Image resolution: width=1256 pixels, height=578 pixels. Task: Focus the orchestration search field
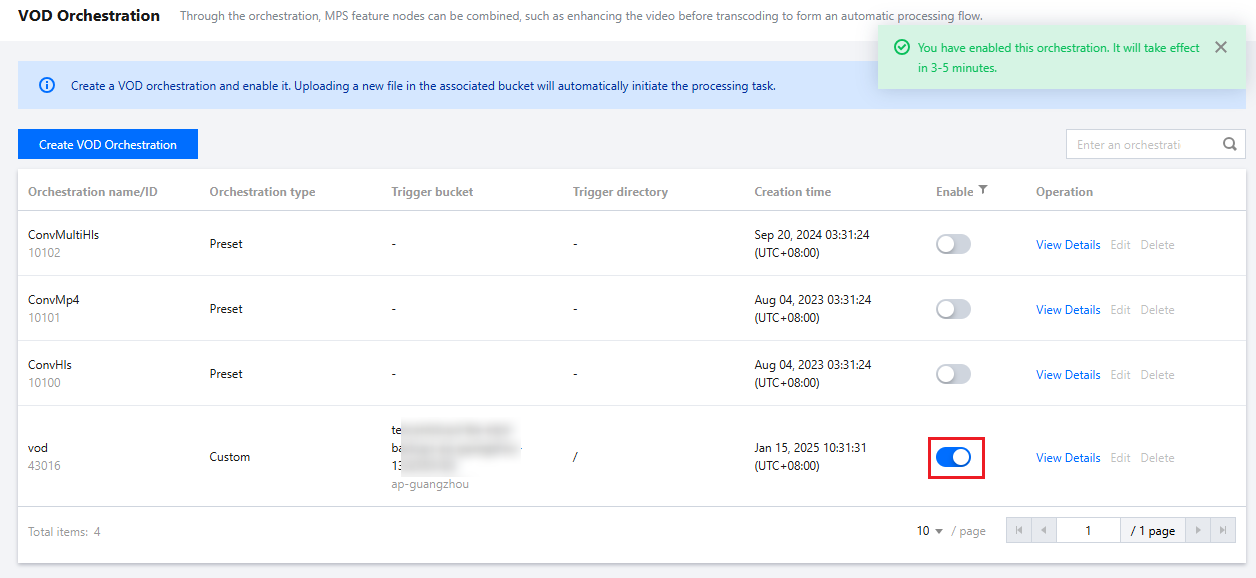pyautogui.click(x=1140, y=145)
